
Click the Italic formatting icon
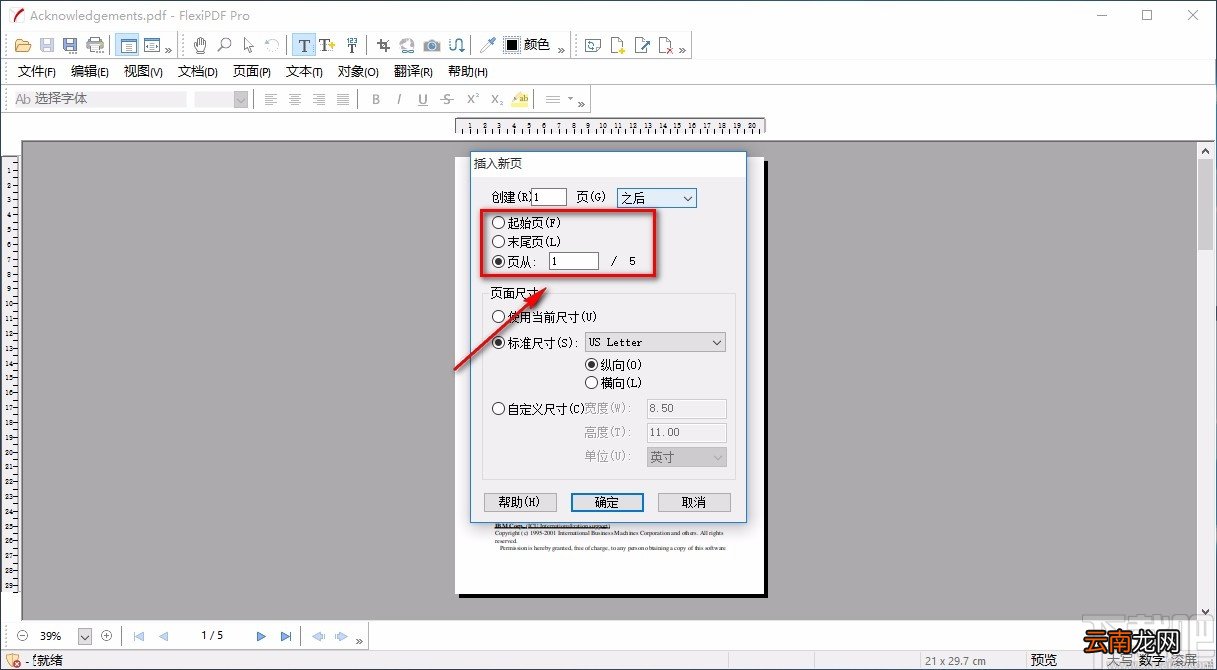[399, 99]
